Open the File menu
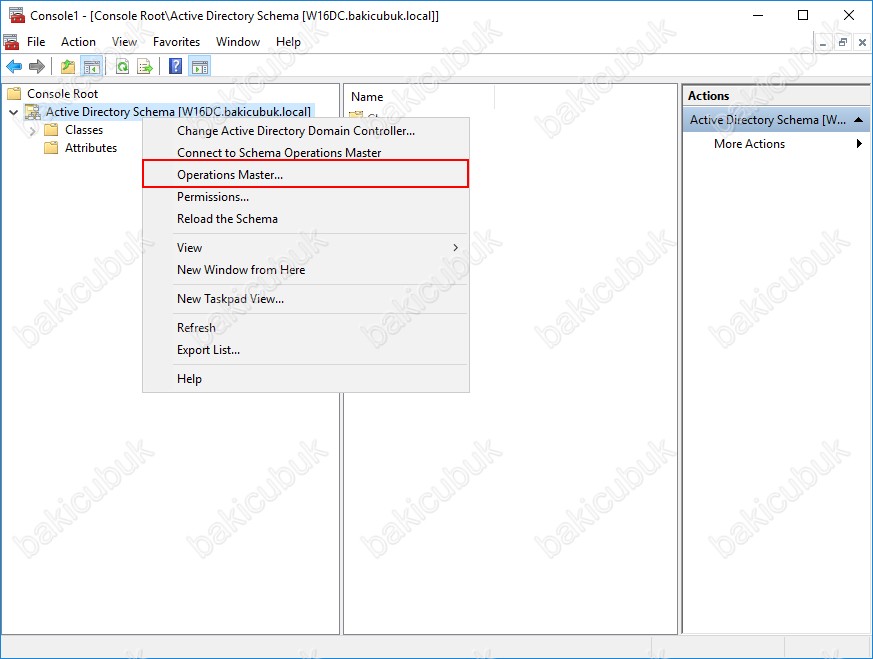873x659 pixels. click(x=36, y=42)
